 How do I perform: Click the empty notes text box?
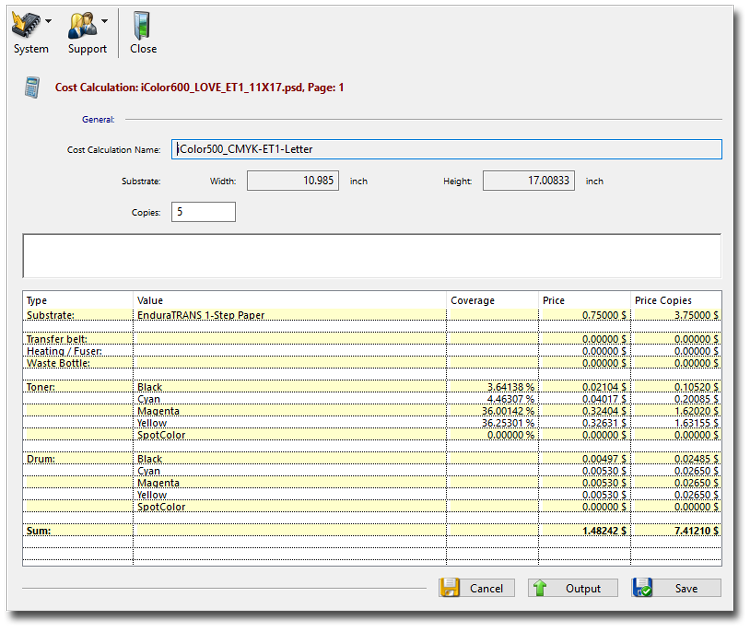(371, 256)
